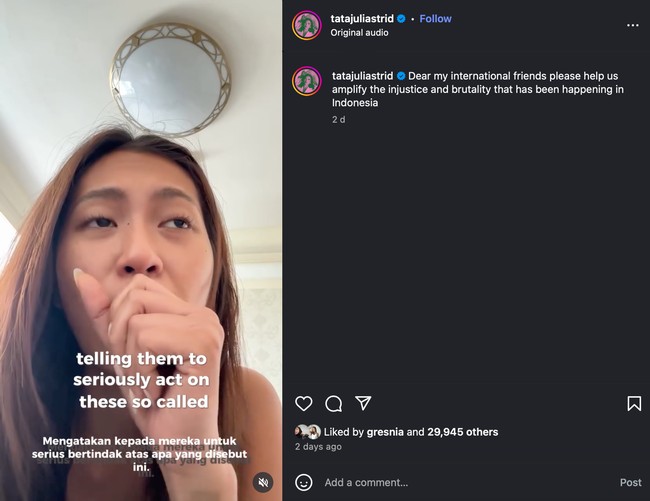Open the profile picture in the post header
The height and width of the screenshot is (501, 650).
(307, 25)
